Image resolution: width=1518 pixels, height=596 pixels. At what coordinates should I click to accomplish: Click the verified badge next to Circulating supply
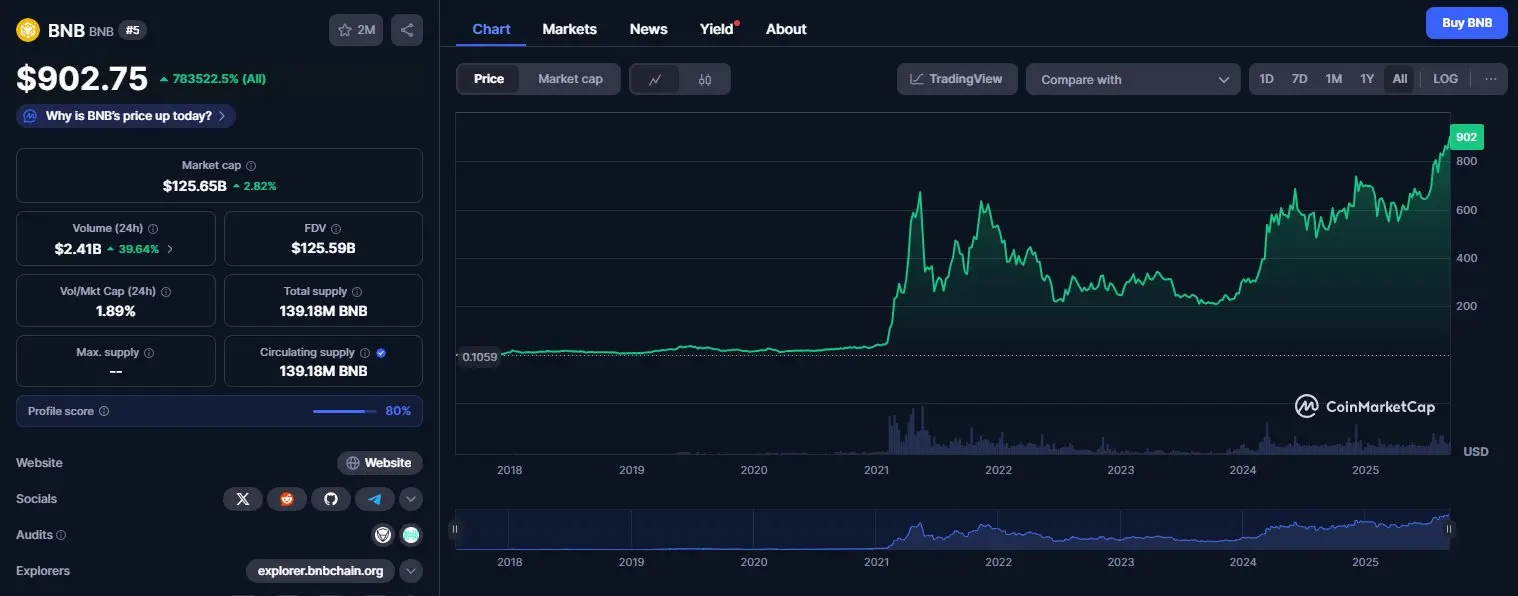tap(381, 353)
